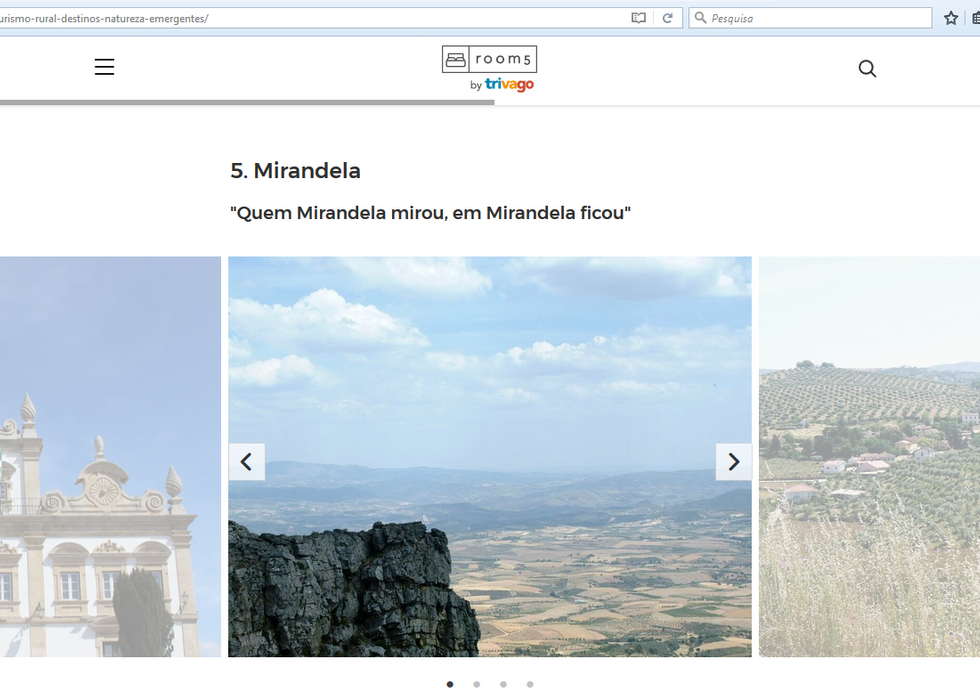Click the quote 'Quem Mirandela mirou, em Mirandela ficou'

click(x=430, y=213)
